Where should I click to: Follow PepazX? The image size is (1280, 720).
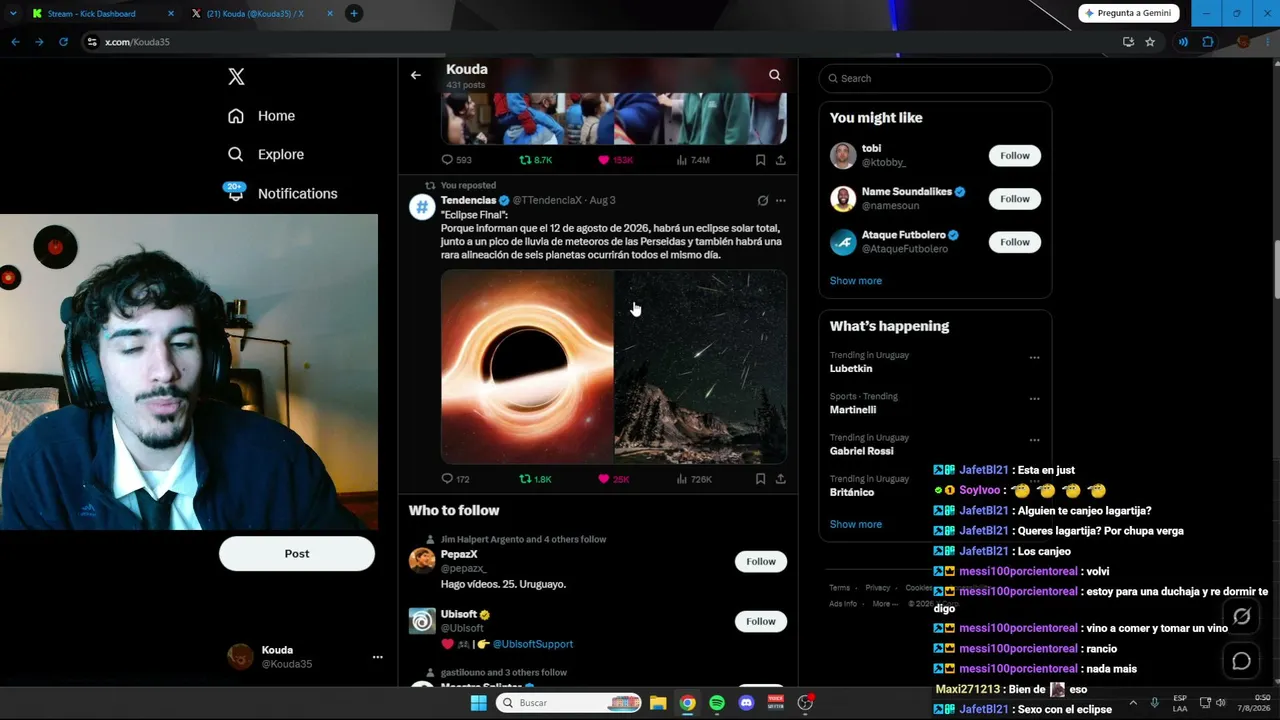coord(761,562)
